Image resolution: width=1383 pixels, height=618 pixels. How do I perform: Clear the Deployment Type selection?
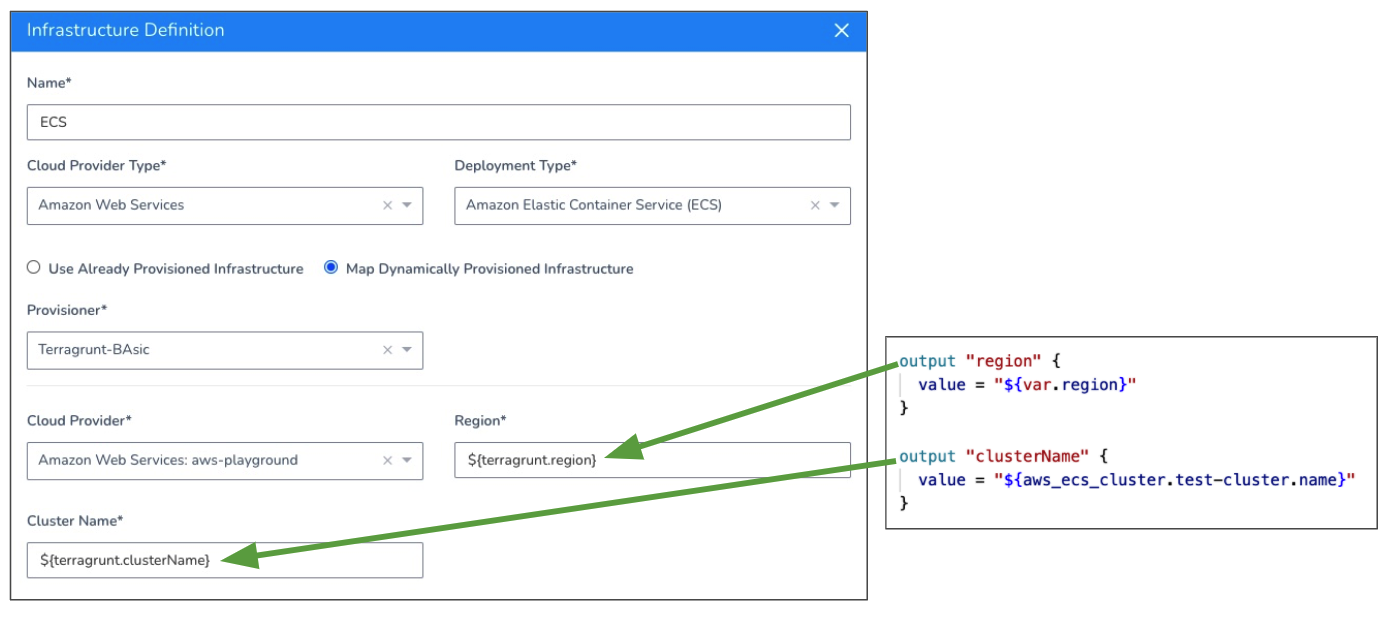[815, 205]
